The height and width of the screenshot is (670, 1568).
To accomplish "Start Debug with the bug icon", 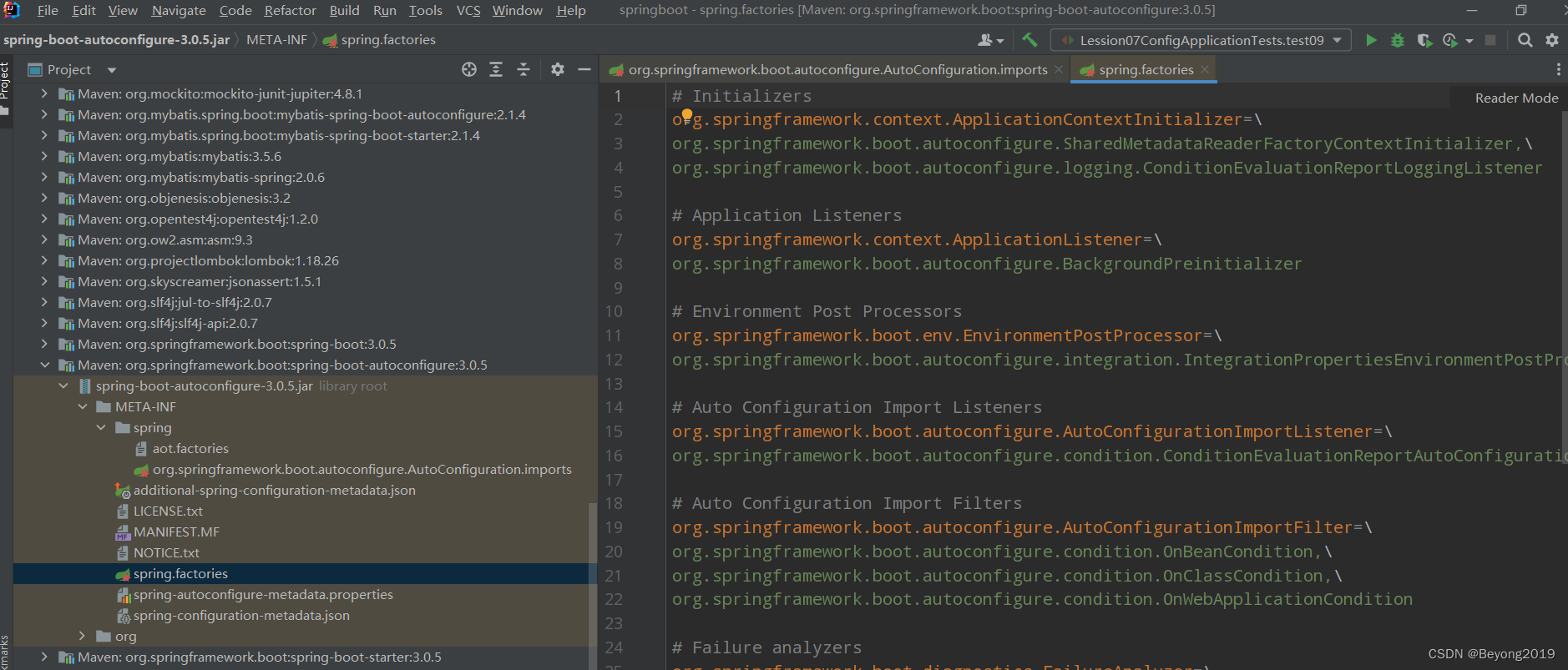I will point(1397,40).
